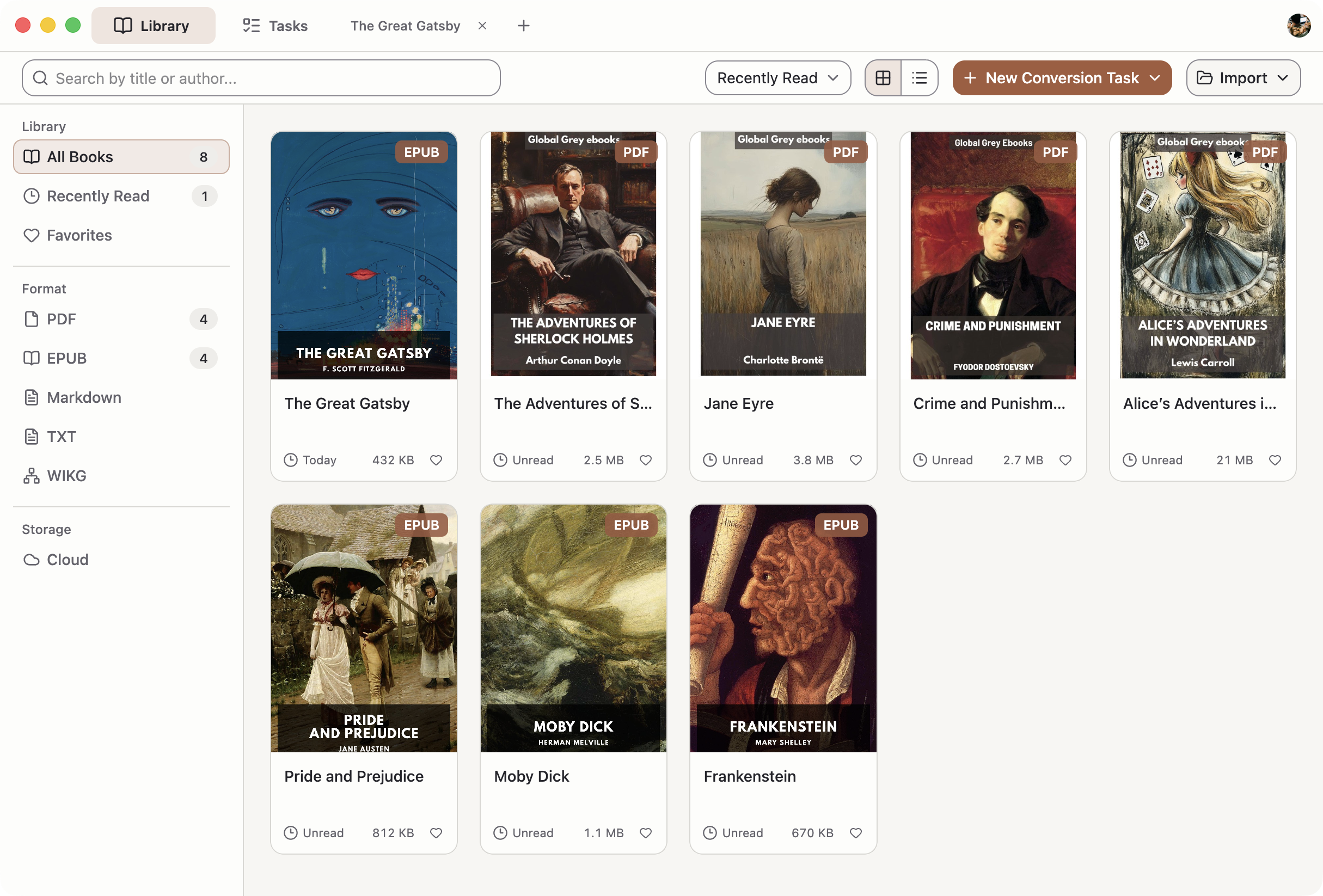The image size is (1323, 896).
Task: Click the New Conversion Task button
Action: [x=1062, y=78]
